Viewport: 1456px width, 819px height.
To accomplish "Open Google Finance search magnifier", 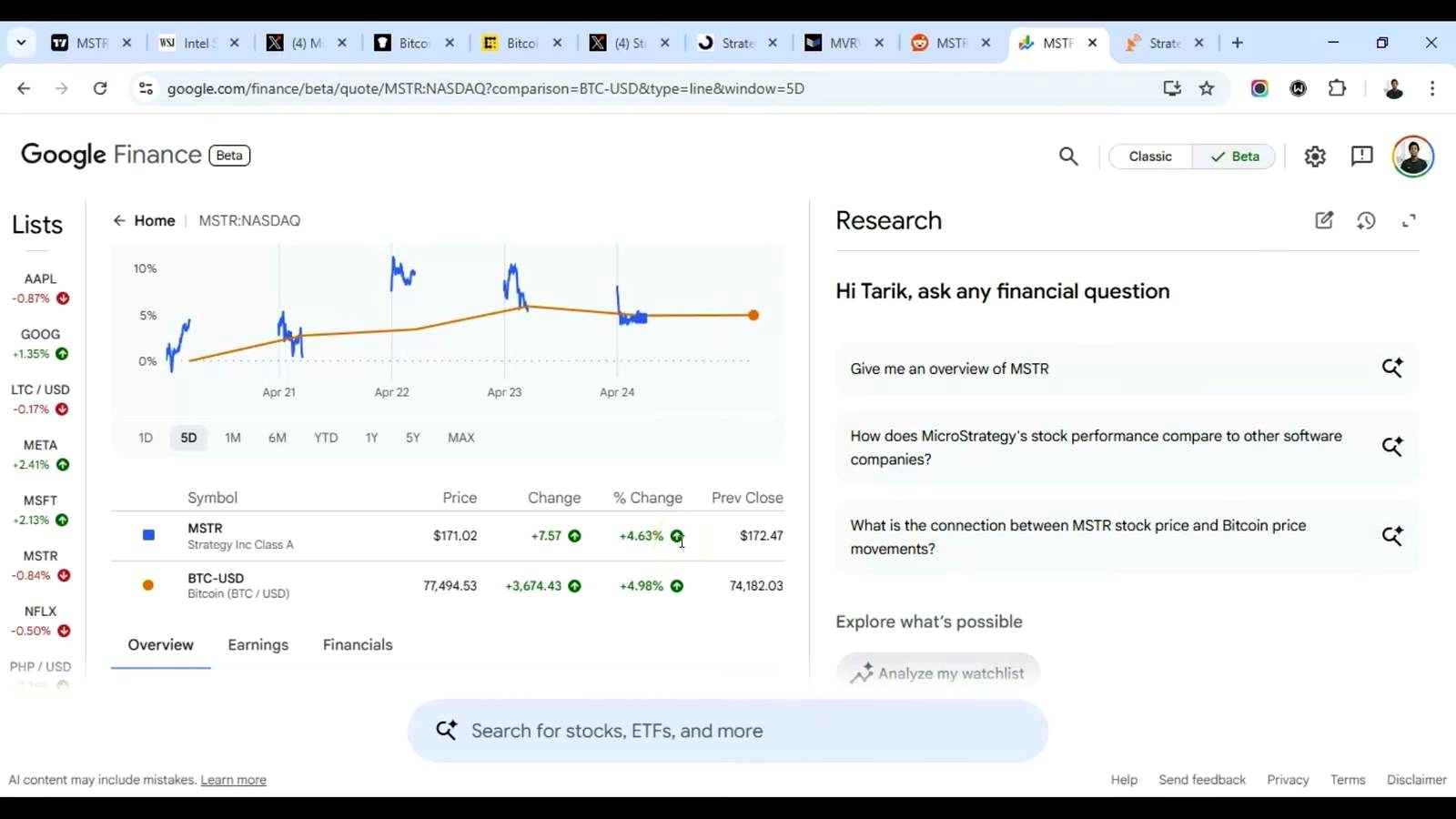I will (1068, 157).
